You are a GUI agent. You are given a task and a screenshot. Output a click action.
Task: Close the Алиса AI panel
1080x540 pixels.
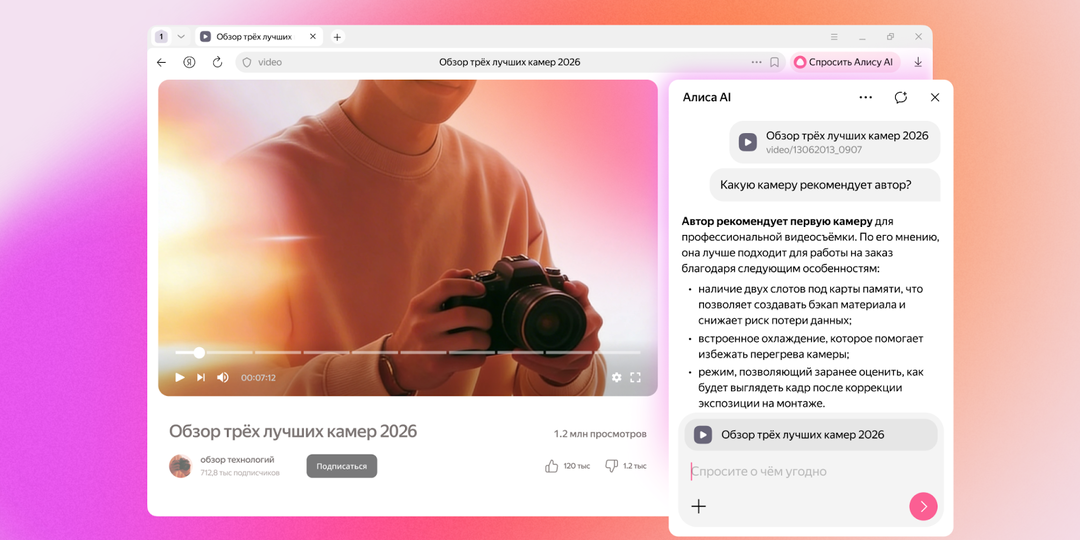(935, 98)
